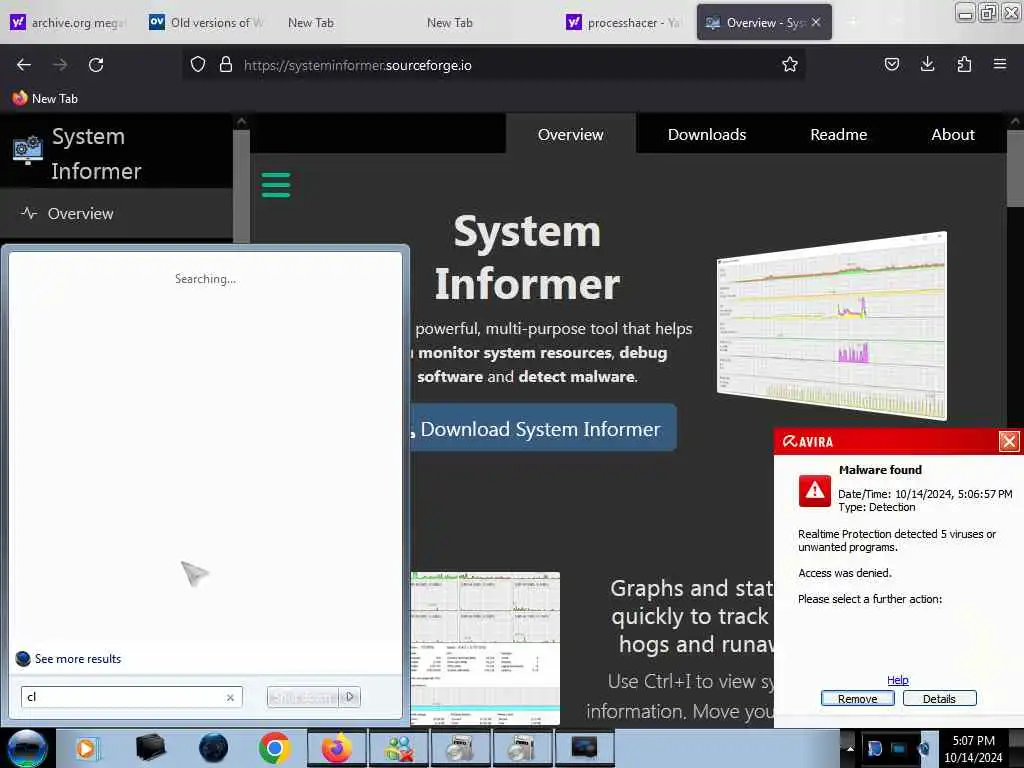Image resolution: width=1024 pixels, height=768 pixels.
Task: Open Chrome from the taskbar
Action: tap(274, 748)
